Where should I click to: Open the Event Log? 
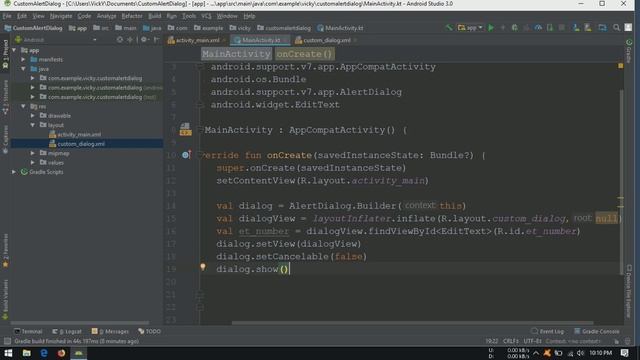coord(548,331)
